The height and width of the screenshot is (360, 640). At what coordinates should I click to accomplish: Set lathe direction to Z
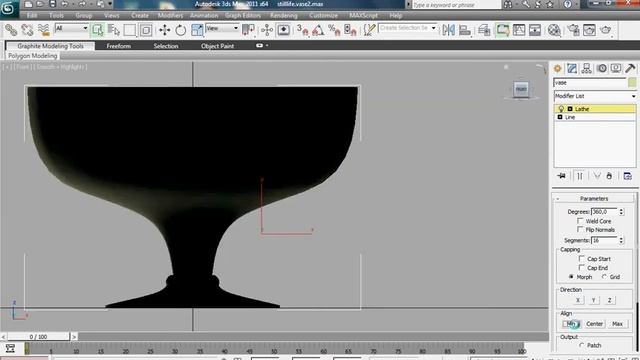tap(609, 300)
